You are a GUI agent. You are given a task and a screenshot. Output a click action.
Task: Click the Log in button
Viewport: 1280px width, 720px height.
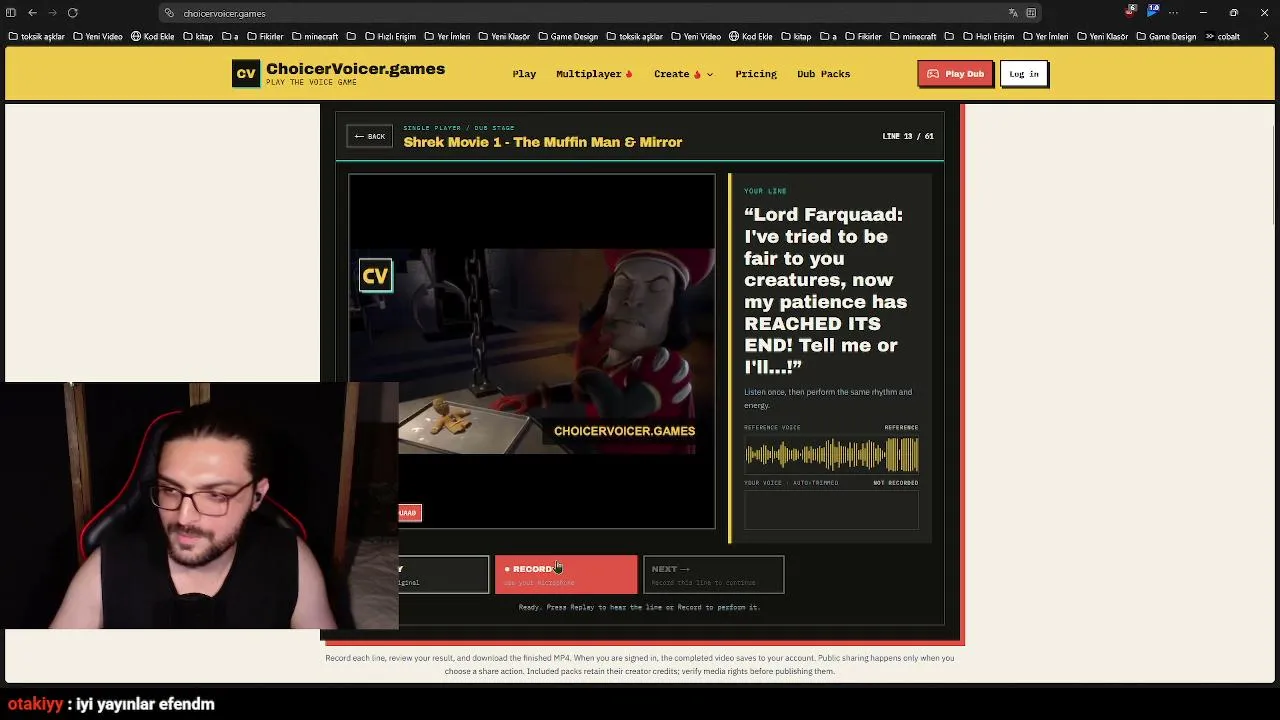click(x=1024, y=74)
